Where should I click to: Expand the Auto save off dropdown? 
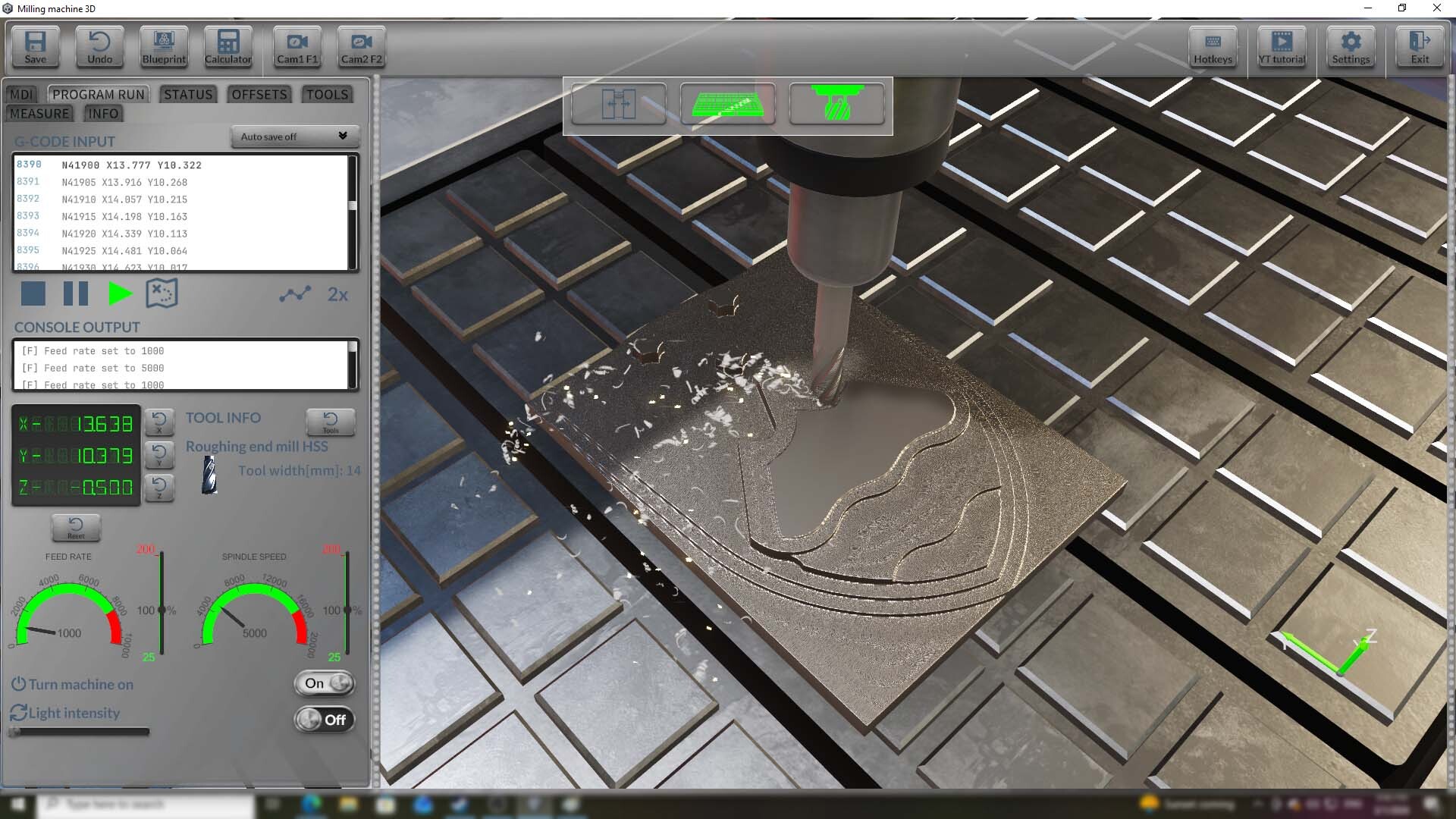point(294,136)
